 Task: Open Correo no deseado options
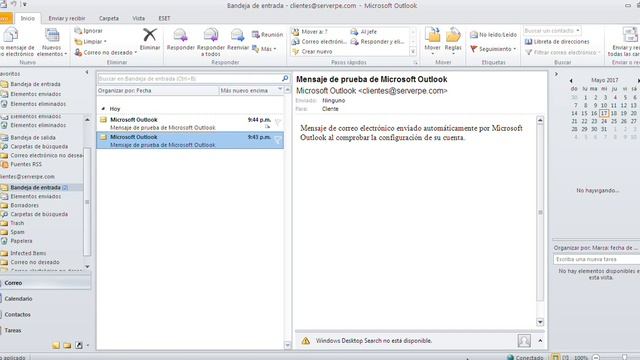106,53
